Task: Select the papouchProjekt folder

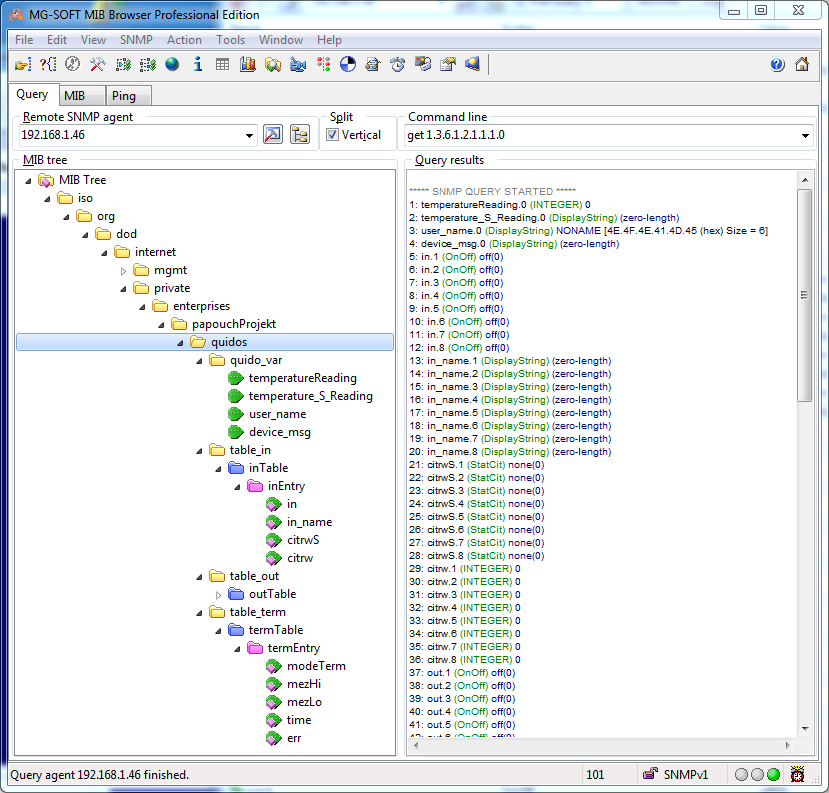Action: [234, 324]
